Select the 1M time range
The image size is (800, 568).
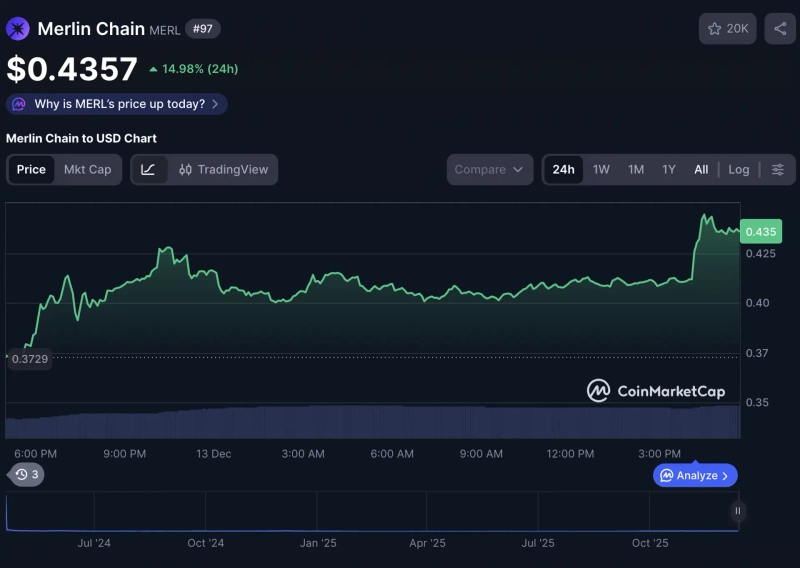point(636,169)
